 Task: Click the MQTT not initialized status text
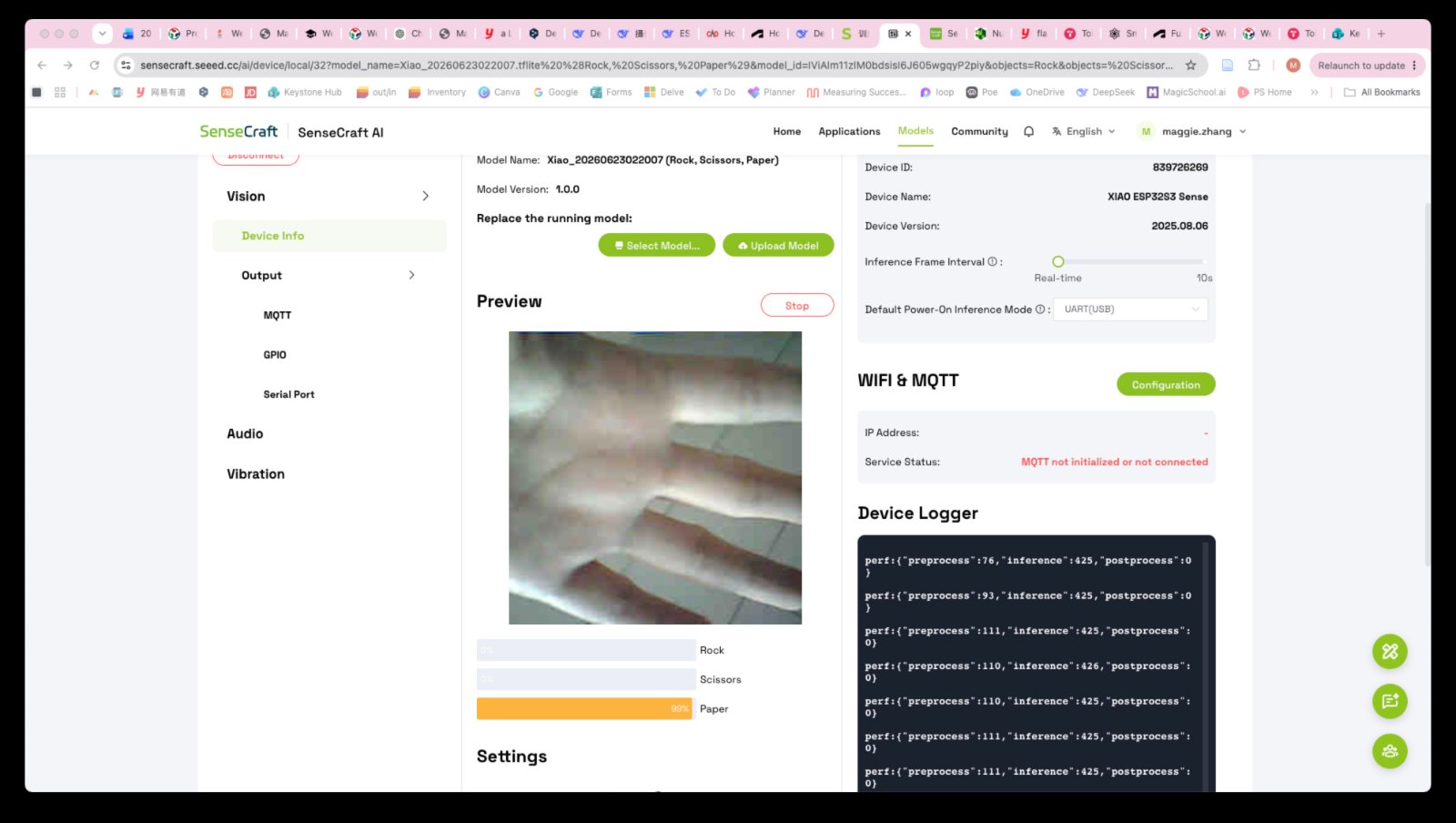pyautogui.click(x=1115, y=462)
